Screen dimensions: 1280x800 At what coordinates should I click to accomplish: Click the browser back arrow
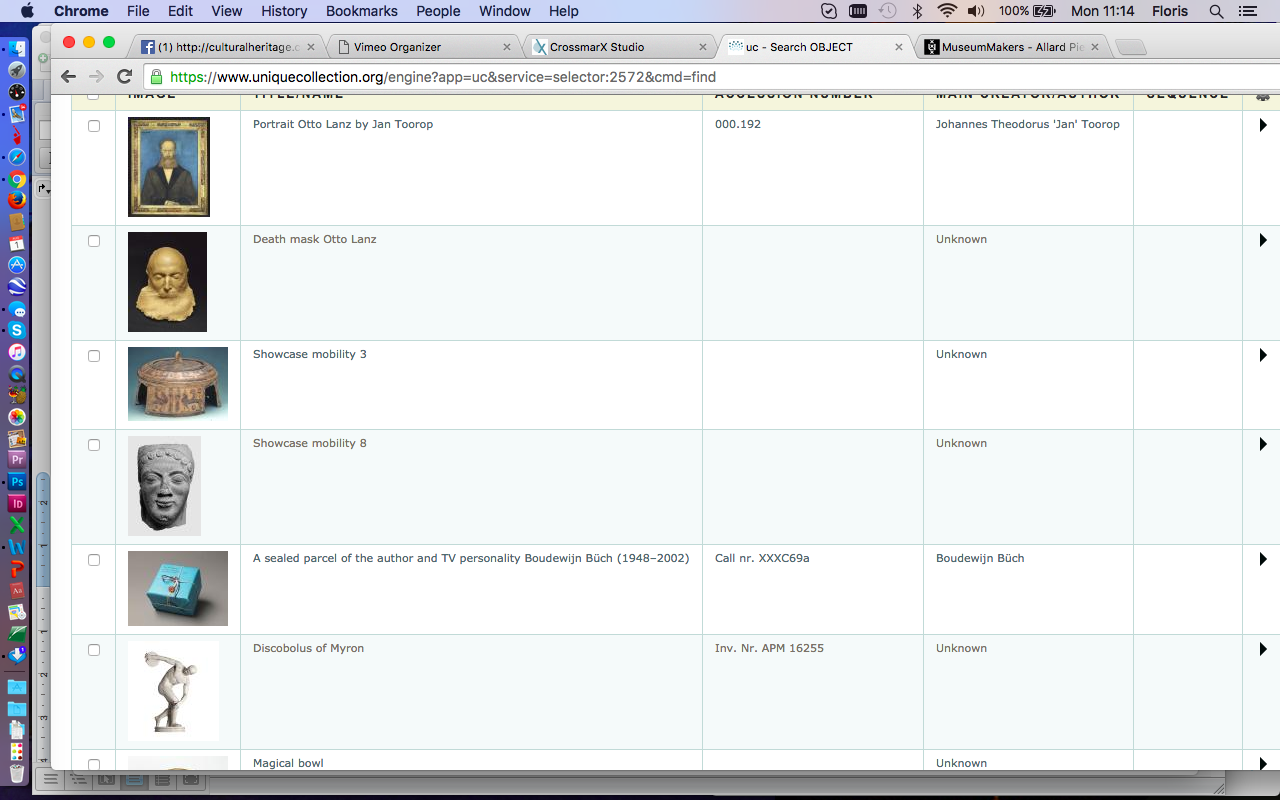68,77
